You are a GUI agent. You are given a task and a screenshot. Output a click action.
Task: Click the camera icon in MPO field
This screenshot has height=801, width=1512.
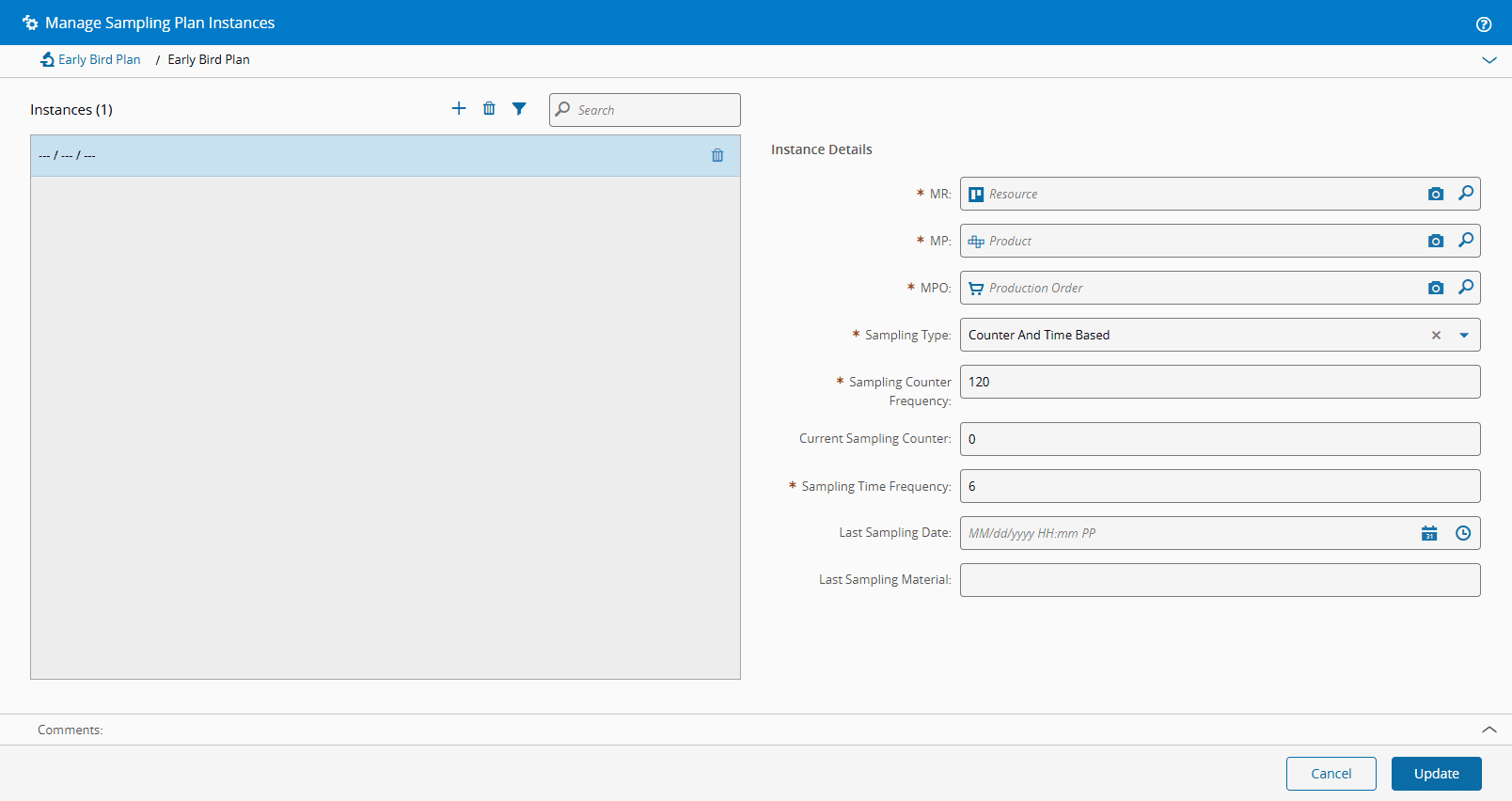click(1435, 288)
